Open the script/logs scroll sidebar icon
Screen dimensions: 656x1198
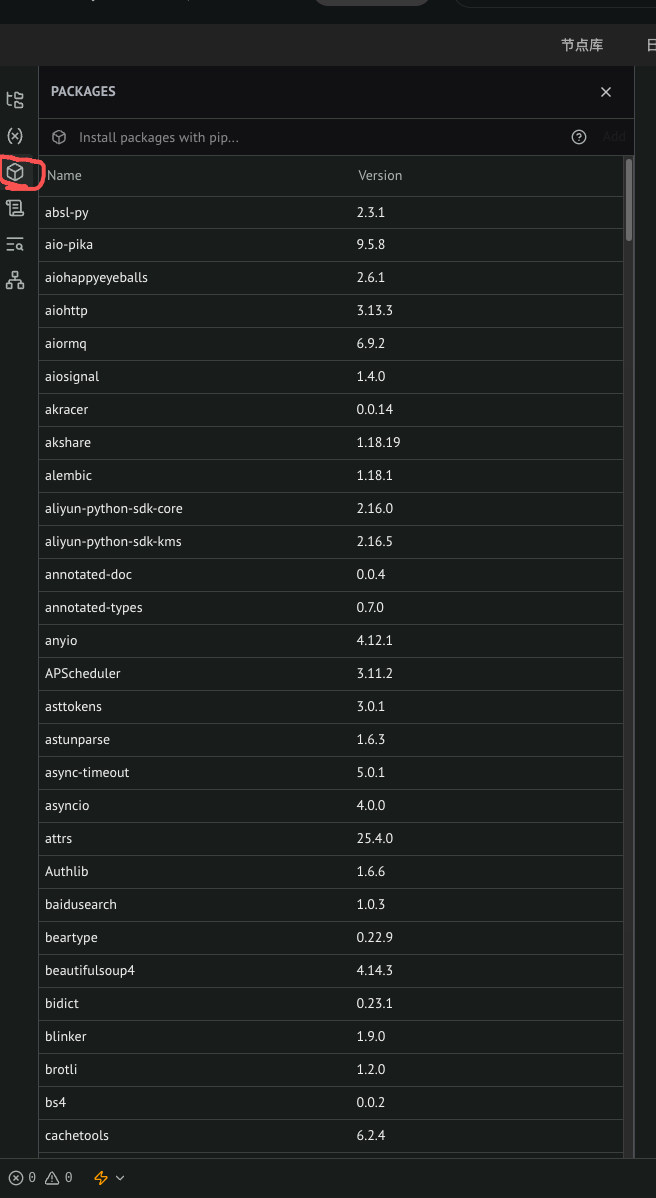coord(15,208)
